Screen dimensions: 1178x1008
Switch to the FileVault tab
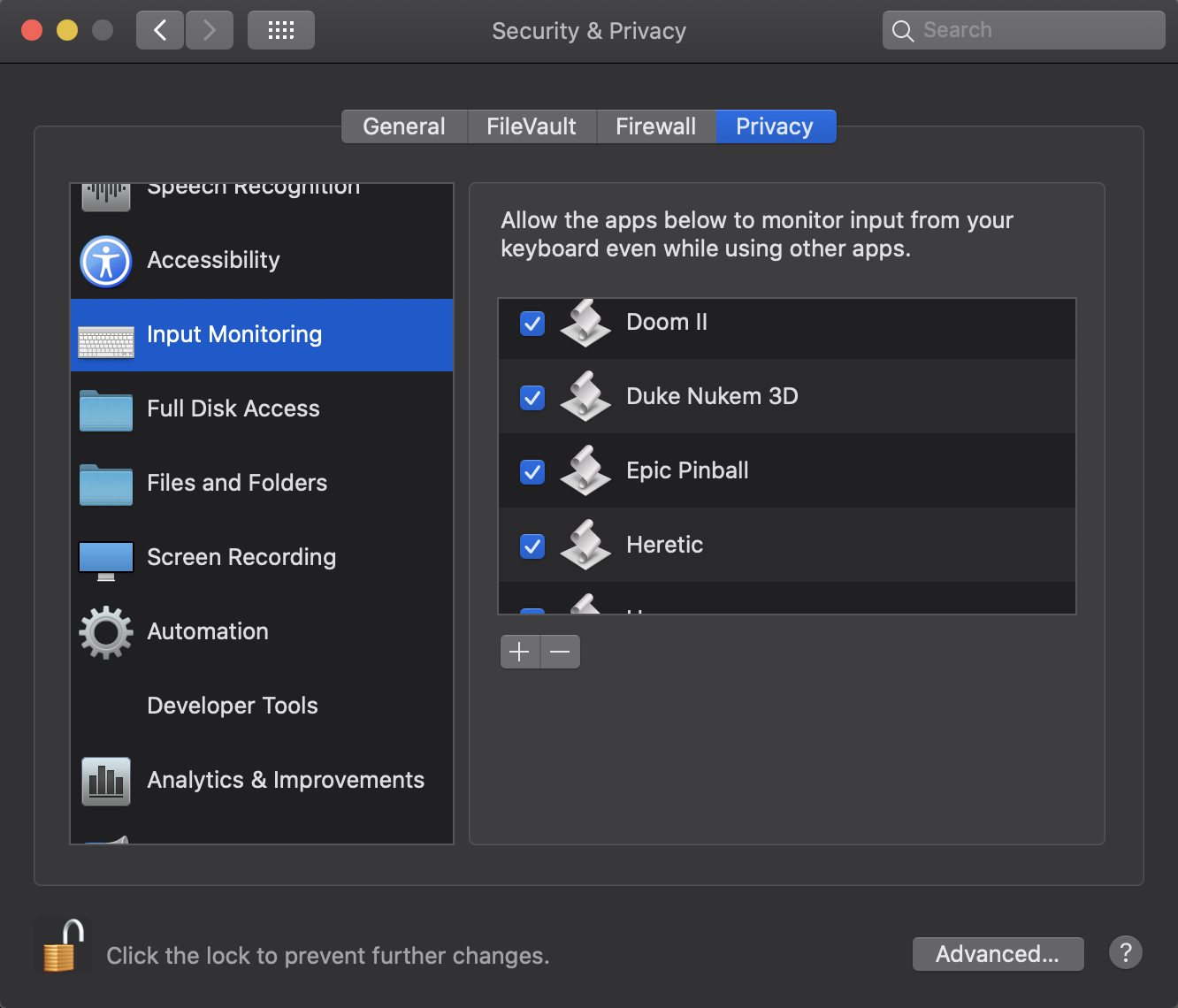click(x=532, y=126)
